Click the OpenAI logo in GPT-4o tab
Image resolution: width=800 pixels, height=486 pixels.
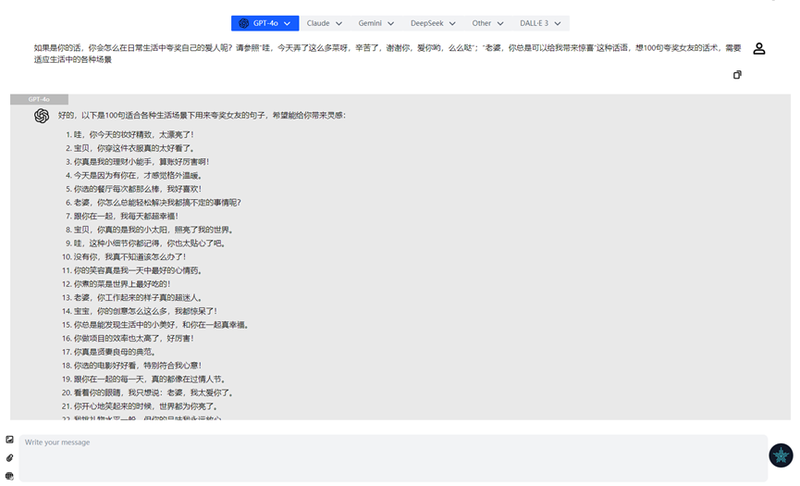[244, 23]
